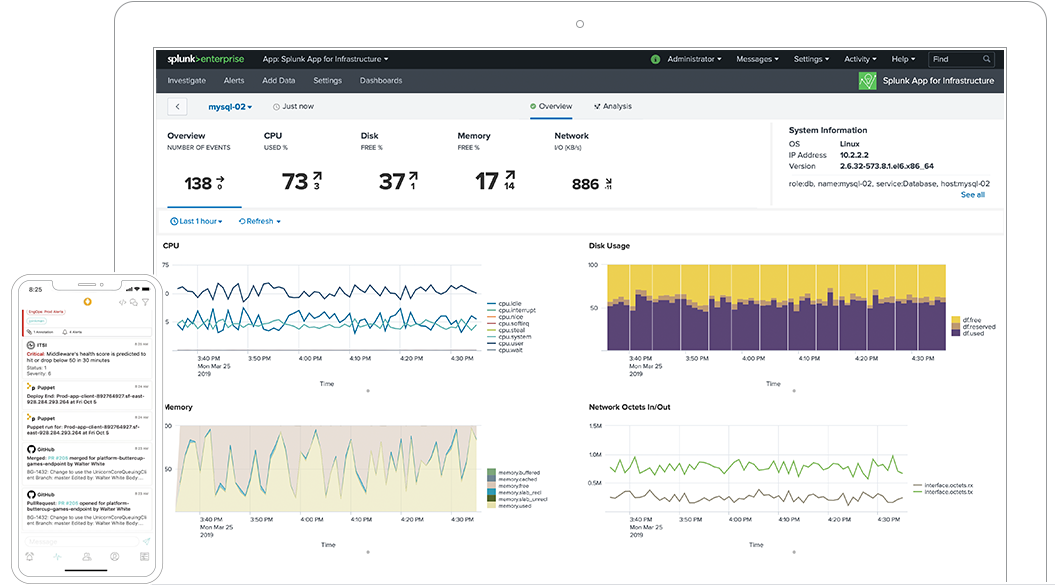Tap the people icon in phone bottom bar

click(x=87, y=557)
